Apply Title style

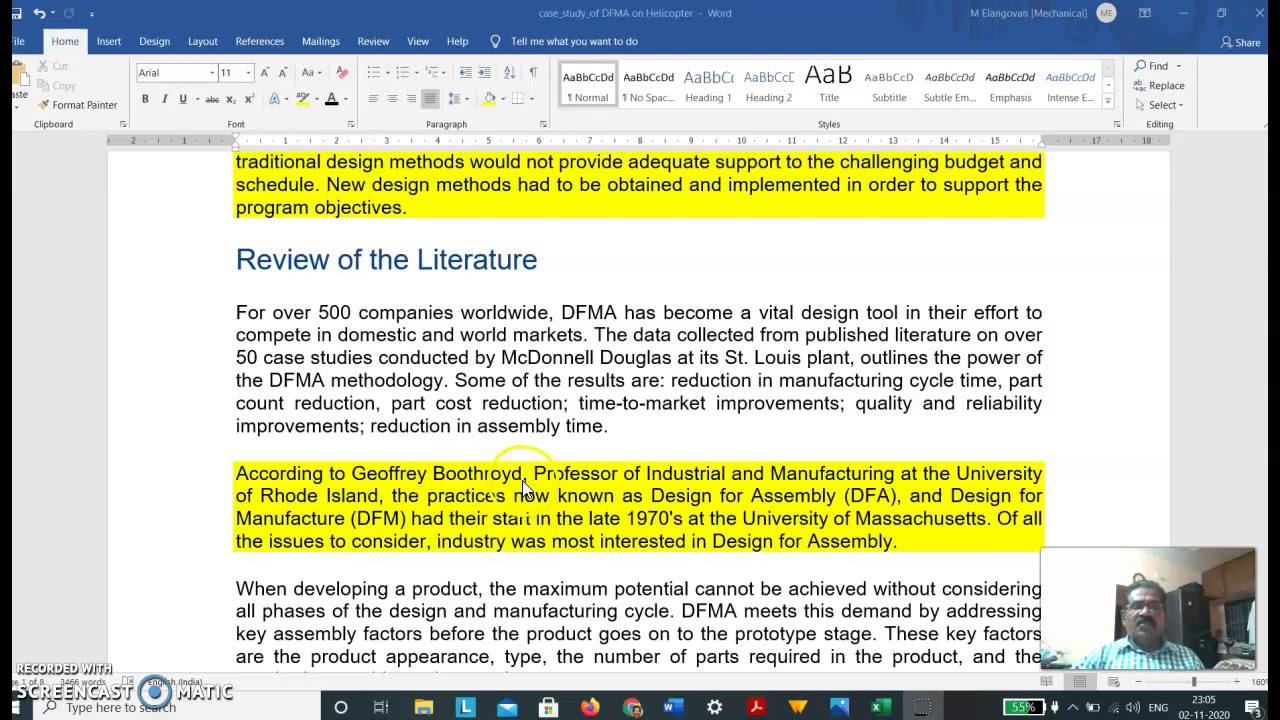pyautogui.click(x=829, y=85)
